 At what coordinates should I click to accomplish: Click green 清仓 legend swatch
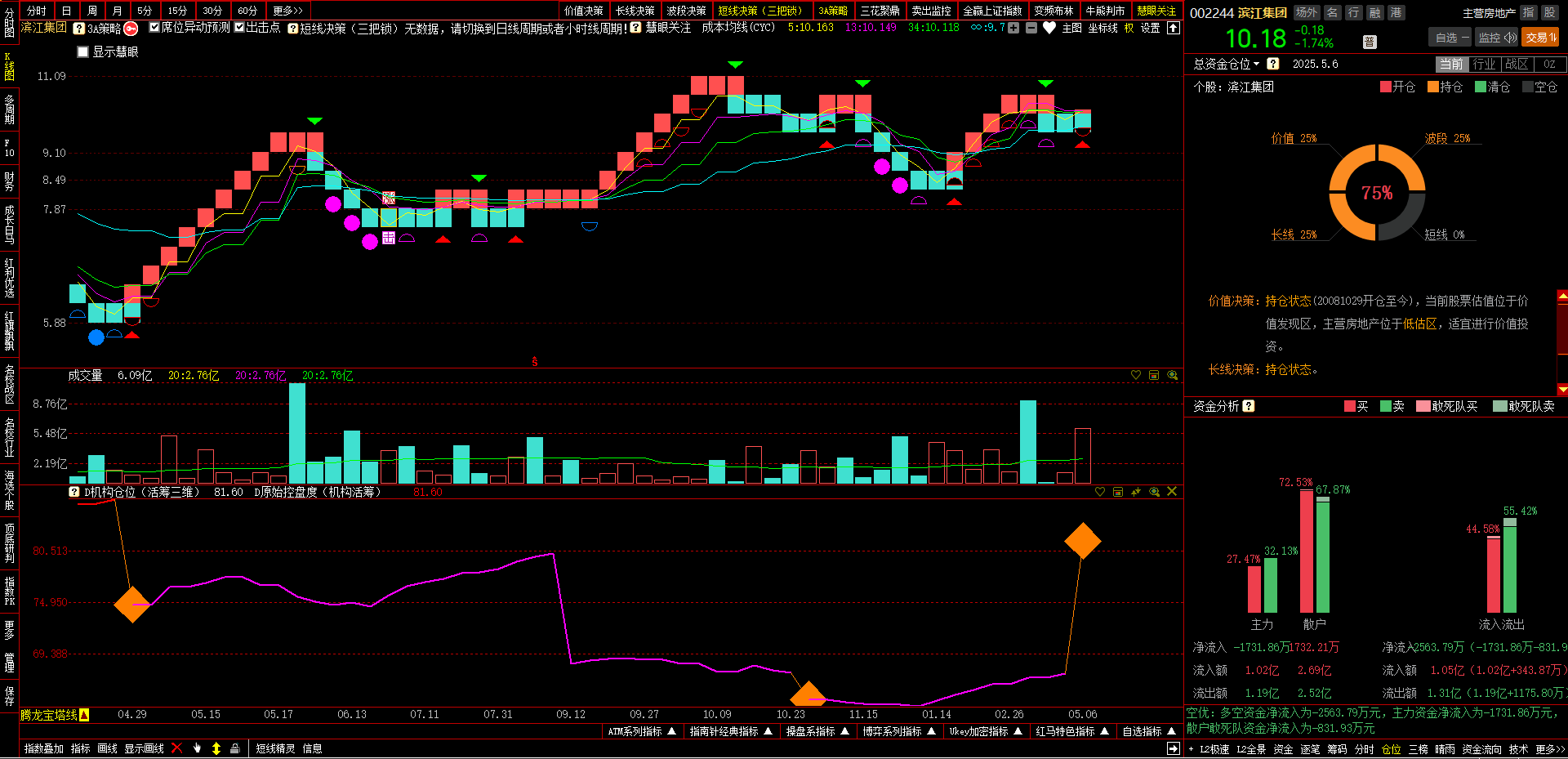coord(1480,87)
